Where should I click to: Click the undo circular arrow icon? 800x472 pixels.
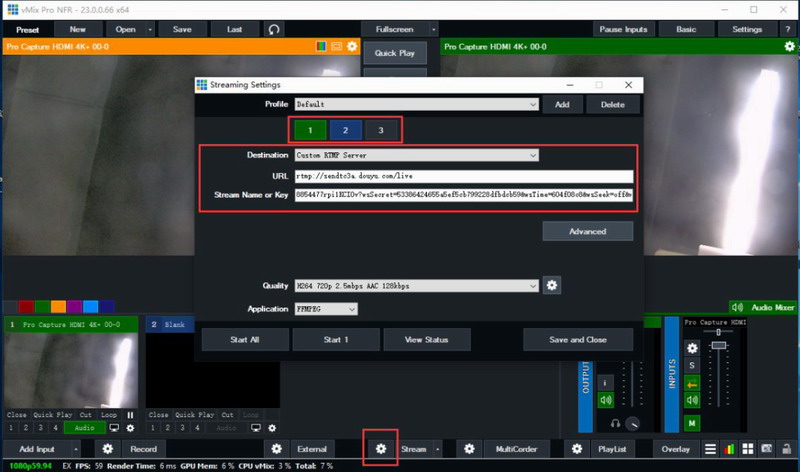[274, 29]
